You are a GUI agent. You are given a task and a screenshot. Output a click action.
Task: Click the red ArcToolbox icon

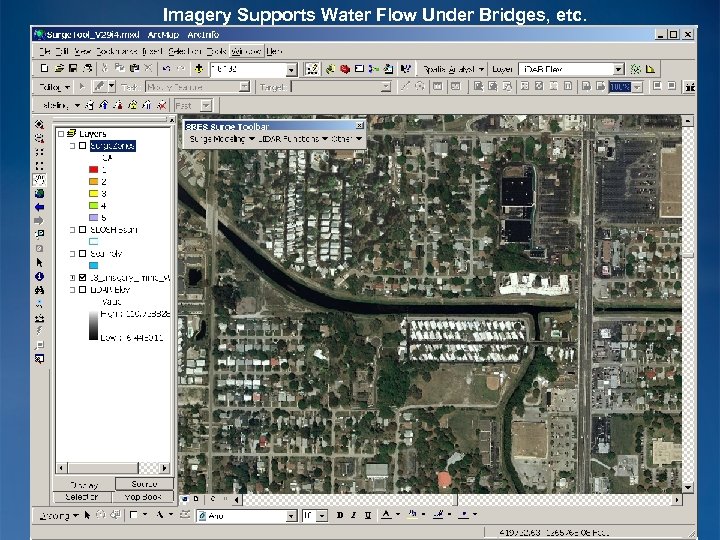(345, 69)
